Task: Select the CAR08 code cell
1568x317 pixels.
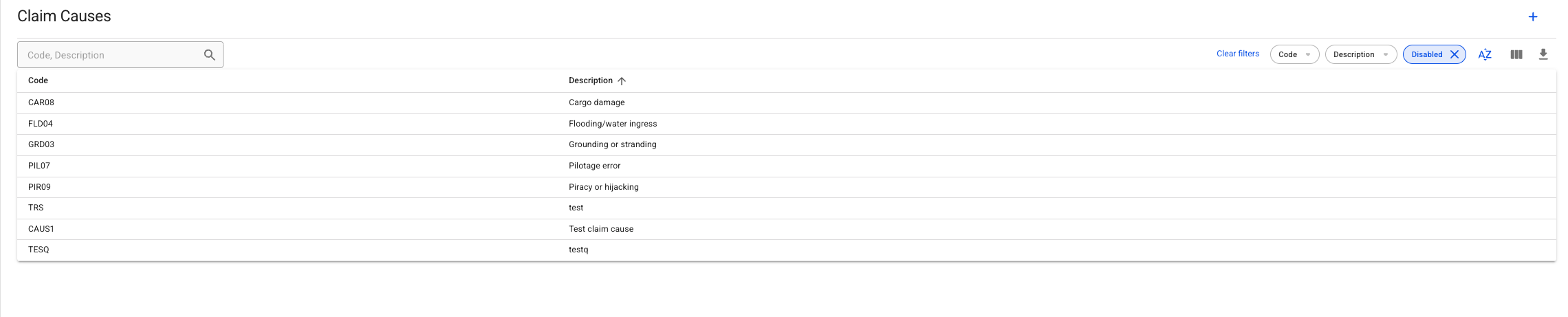Action: pos(41,102)
